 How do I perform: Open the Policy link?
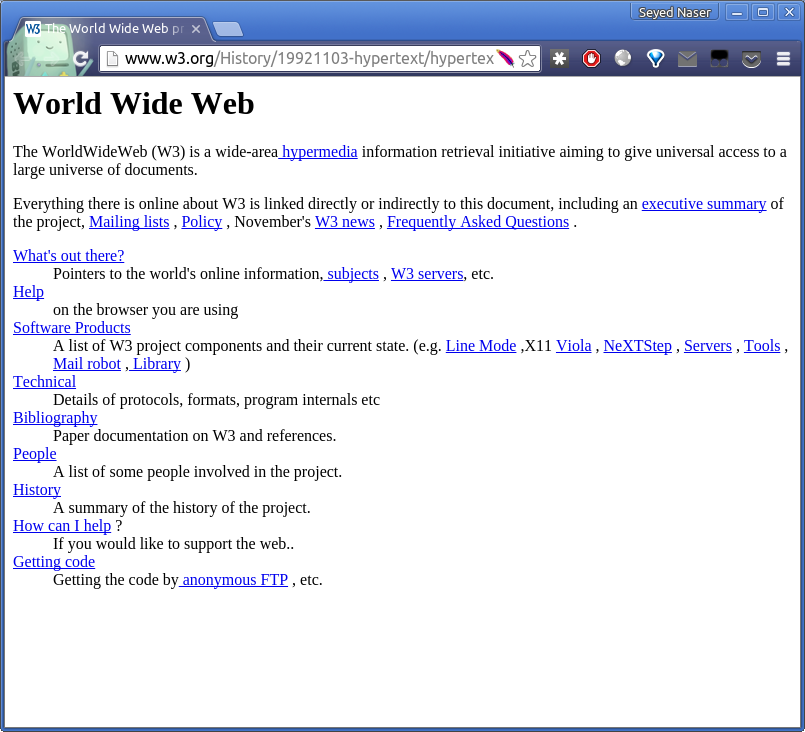click(x=202, y=222)
